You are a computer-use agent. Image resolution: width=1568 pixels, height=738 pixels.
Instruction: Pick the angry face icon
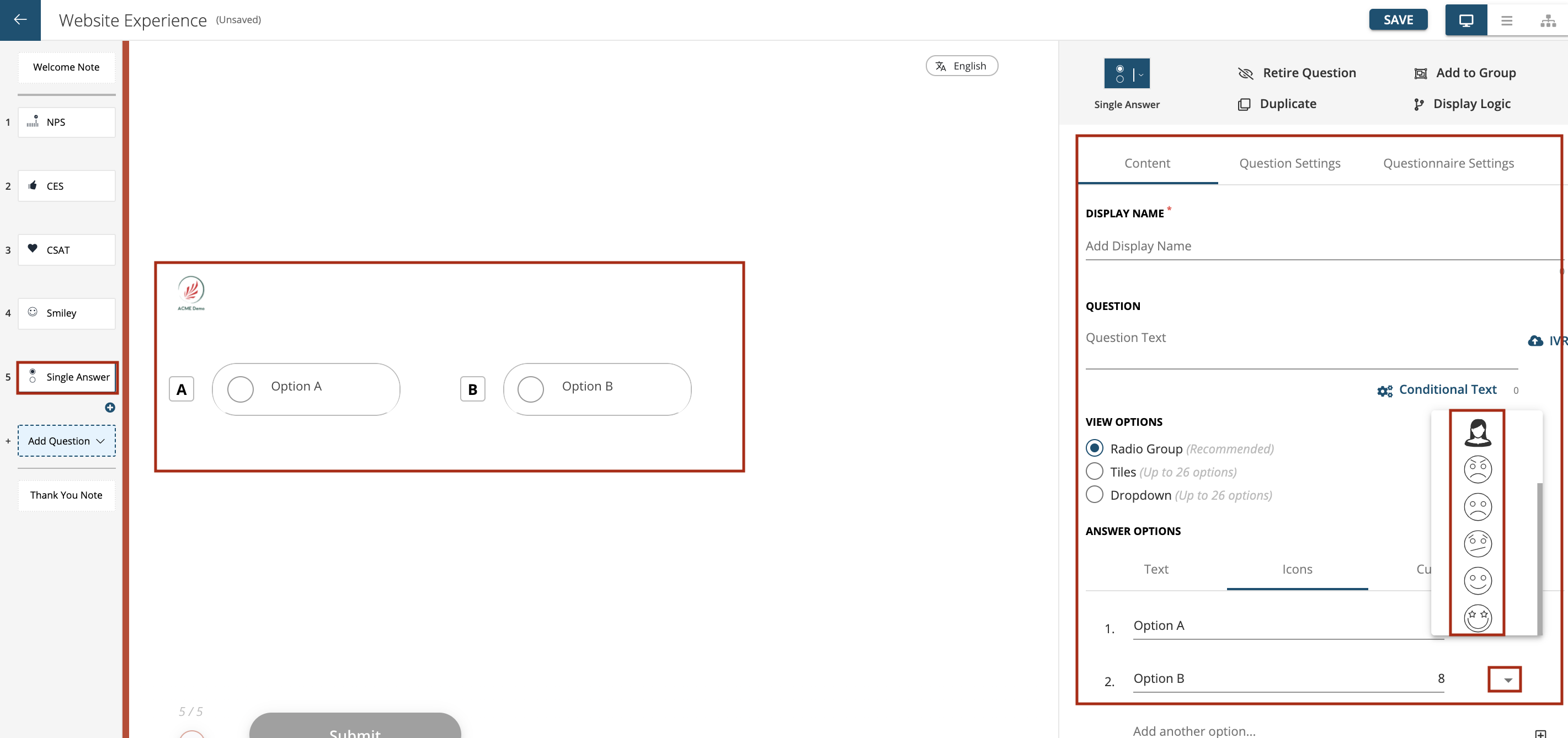[1478, 469]
